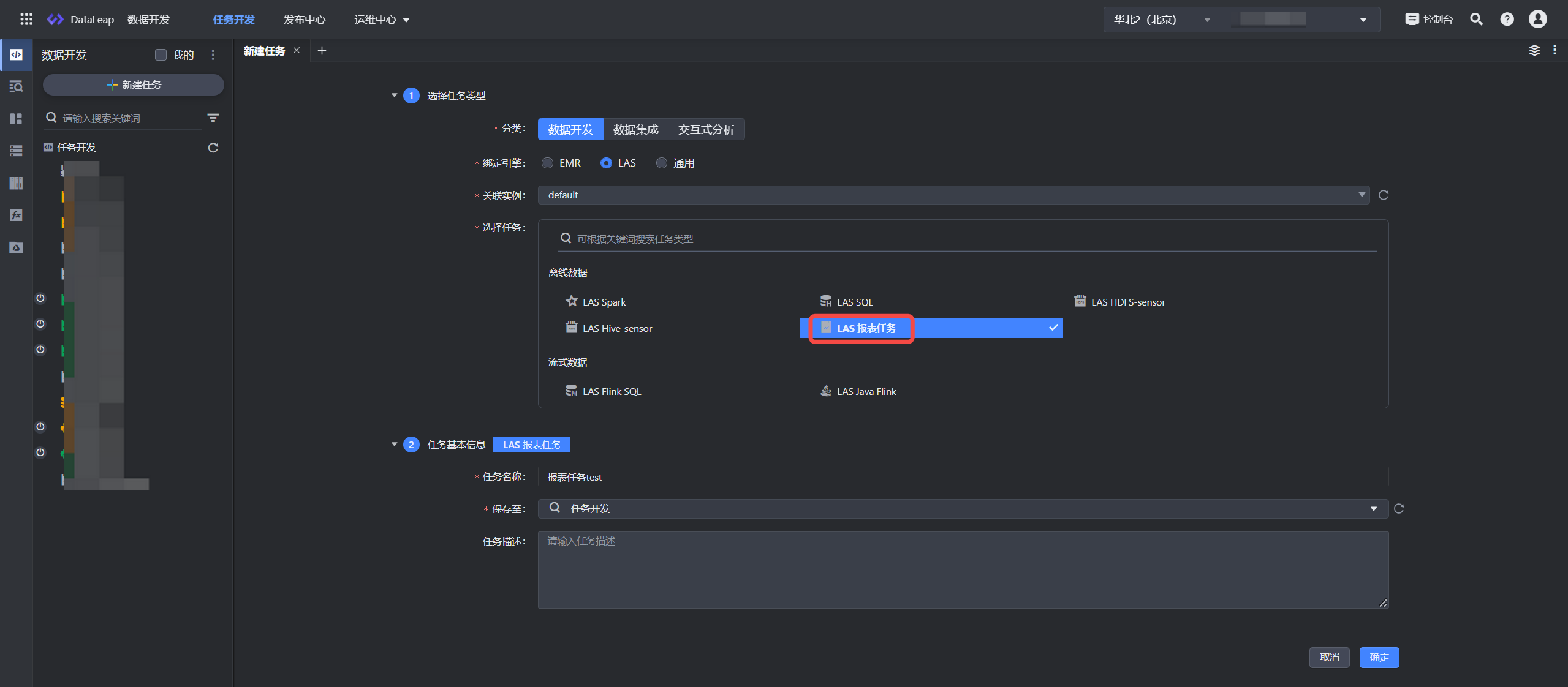
Task: Click the layers icon at top right
Action: [1534, 50]
